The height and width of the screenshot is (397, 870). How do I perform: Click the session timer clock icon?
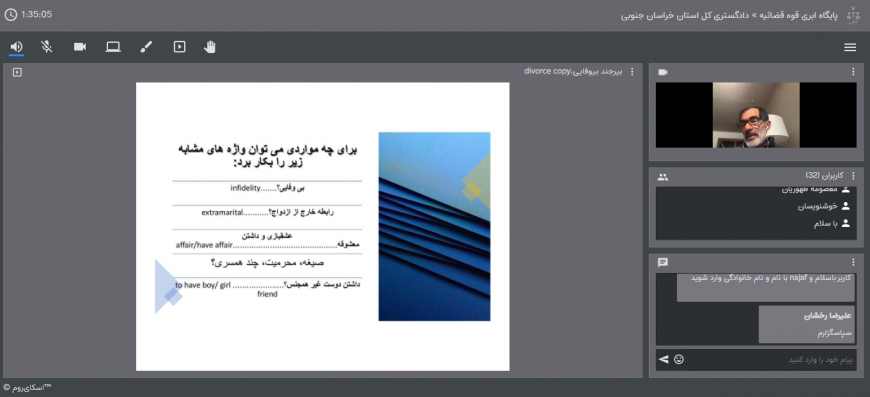coord(10,14)
